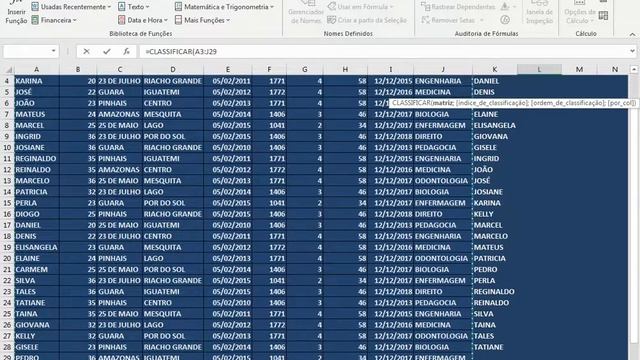Click the select-all corner triangle
The height and width of the screenshot is (360, 640).
[x=8, y=70]
